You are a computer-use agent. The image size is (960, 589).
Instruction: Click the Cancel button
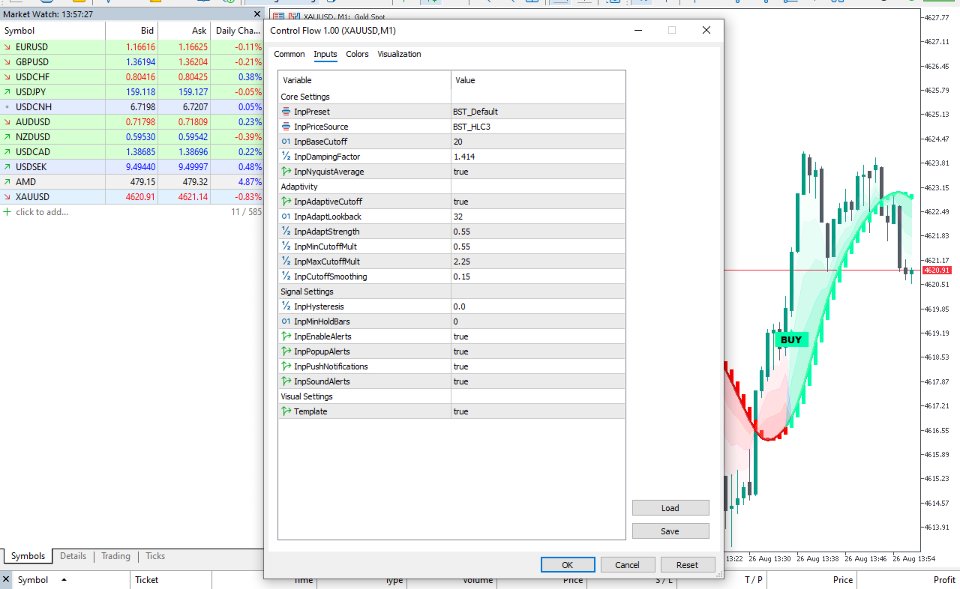click(x=627, y=565)
